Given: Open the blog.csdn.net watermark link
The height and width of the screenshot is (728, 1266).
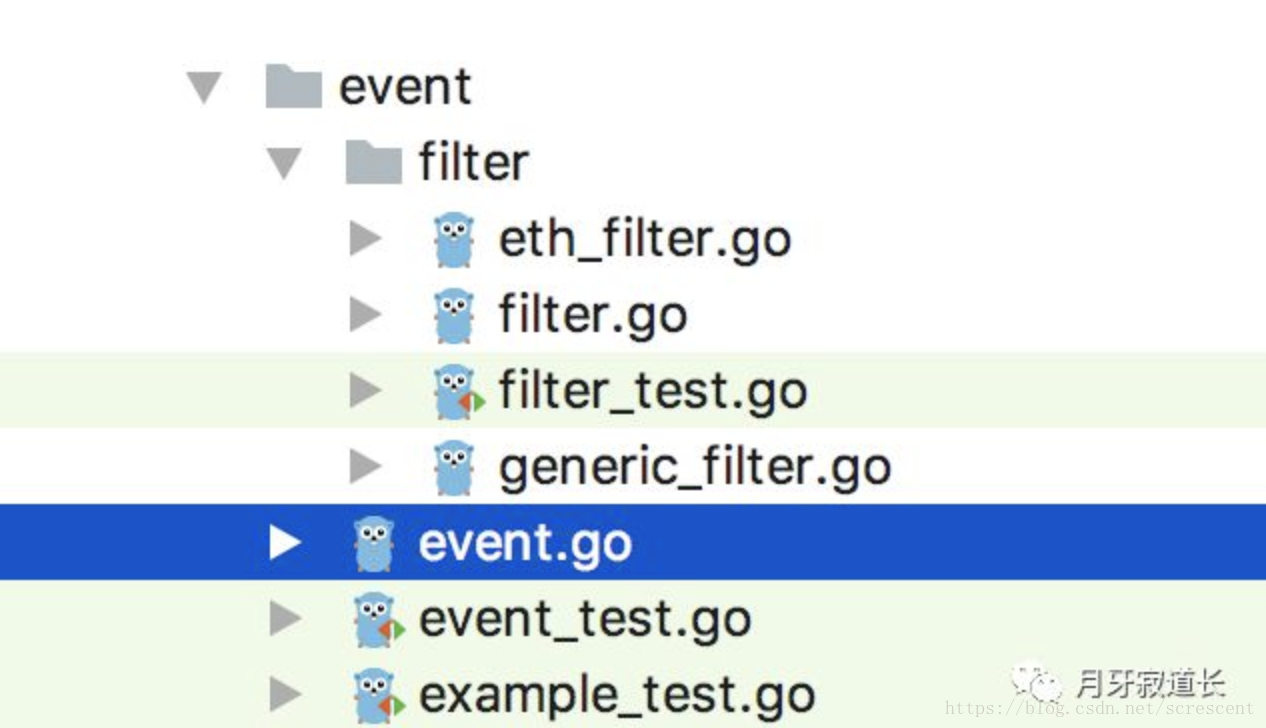Looking at the screenshot, I should point(1098,709).
